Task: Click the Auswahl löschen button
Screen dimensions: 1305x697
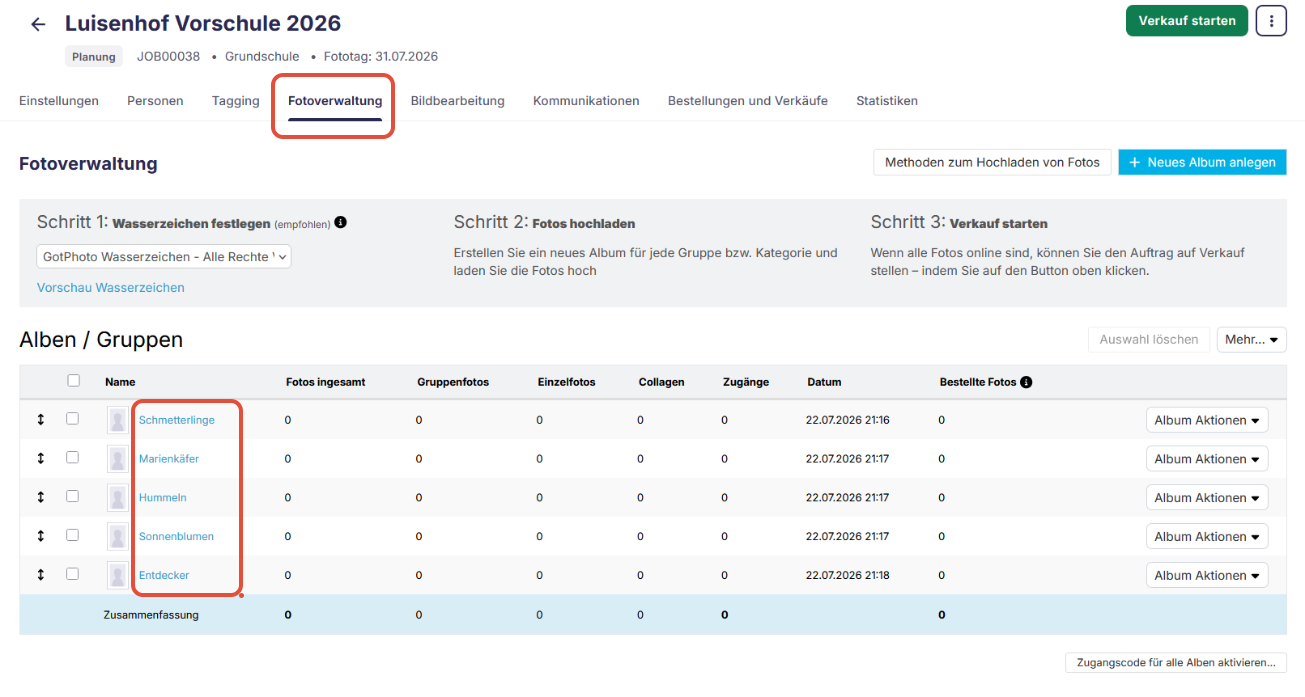Action: pyautogui.click(x=1149, y=340)
